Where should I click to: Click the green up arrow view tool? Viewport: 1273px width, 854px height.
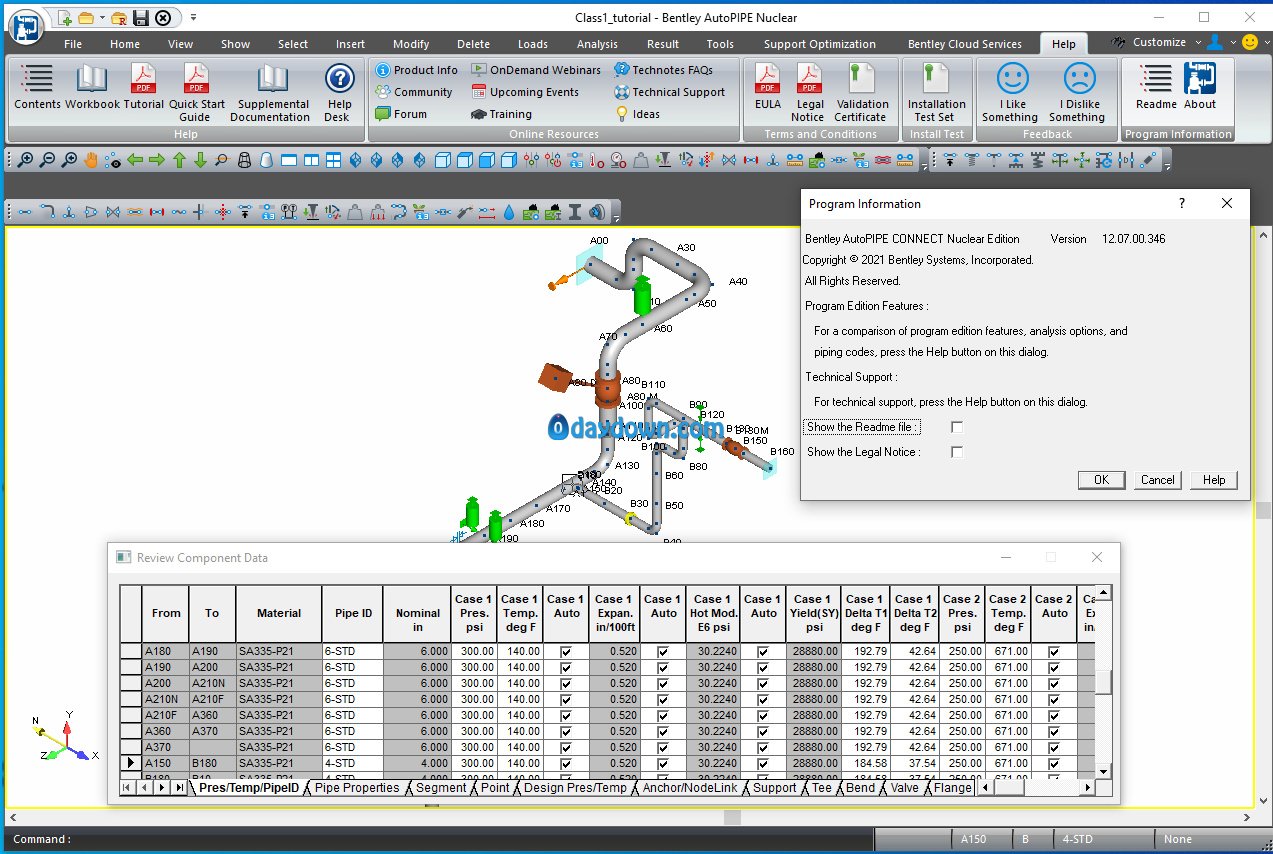[x=179, y=159]
